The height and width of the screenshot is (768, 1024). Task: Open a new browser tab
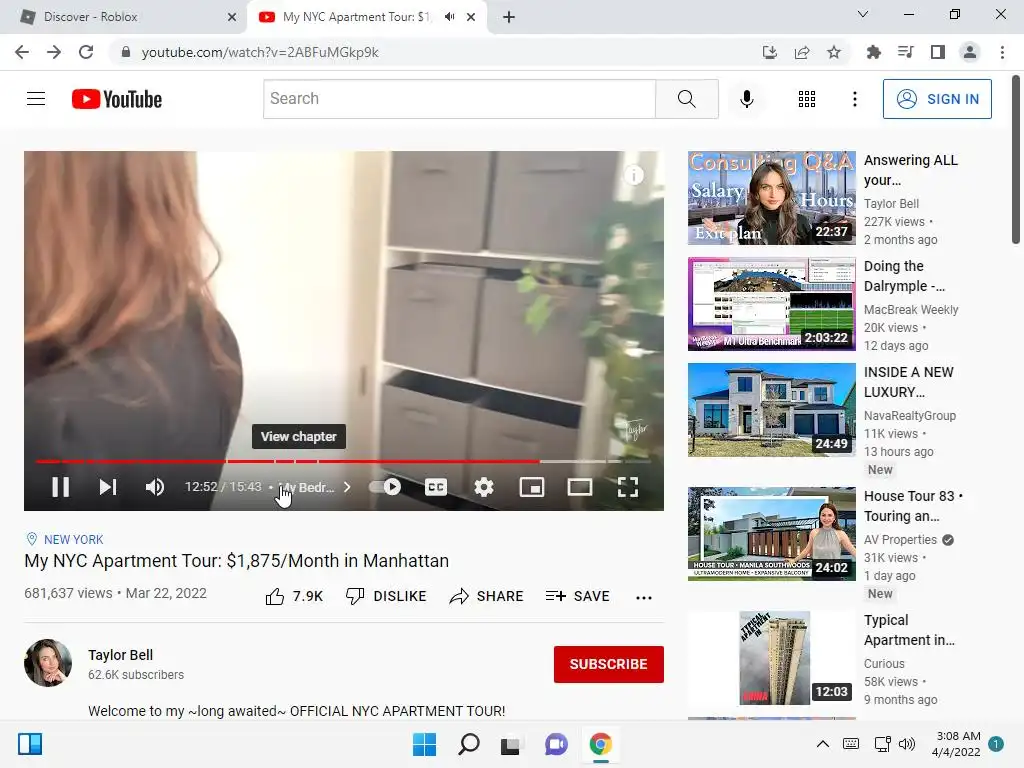(x=509, y=17)
